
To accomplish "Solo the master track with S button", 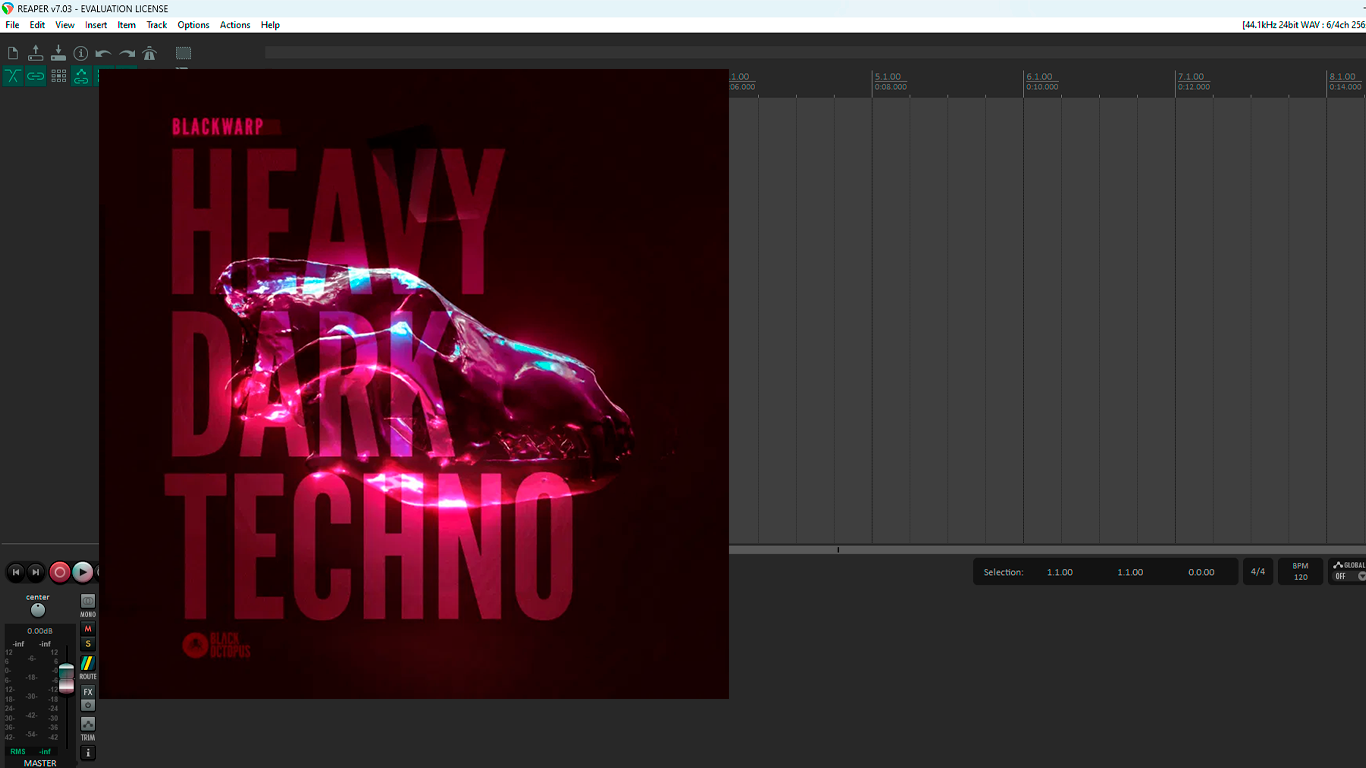I will (88, 644).
